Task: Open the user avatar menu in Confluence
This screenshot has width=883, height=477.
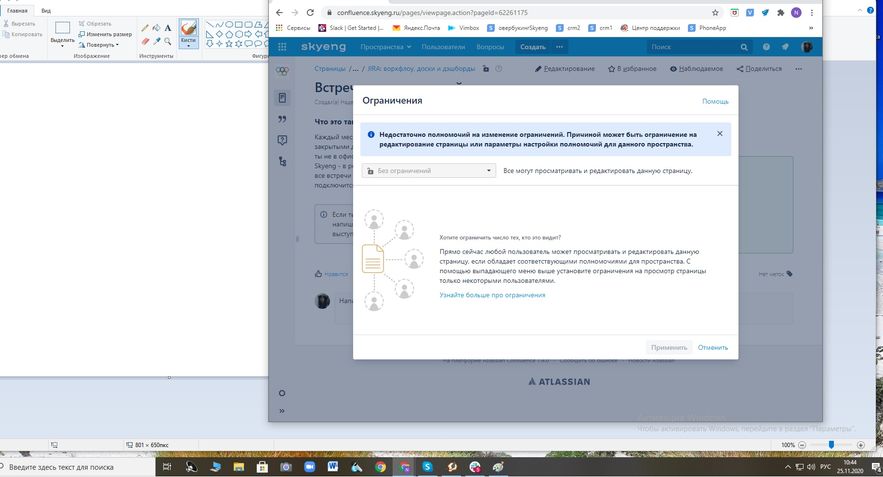Action: pos(806,47)
